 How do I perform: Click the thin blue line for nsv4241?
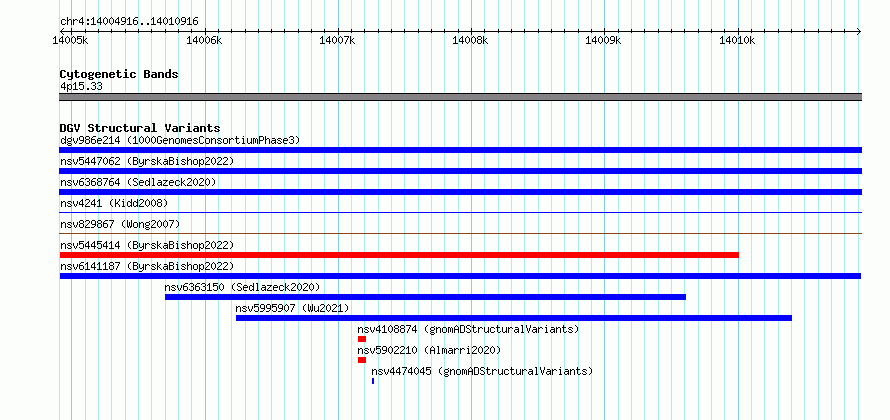coord(460,212)
